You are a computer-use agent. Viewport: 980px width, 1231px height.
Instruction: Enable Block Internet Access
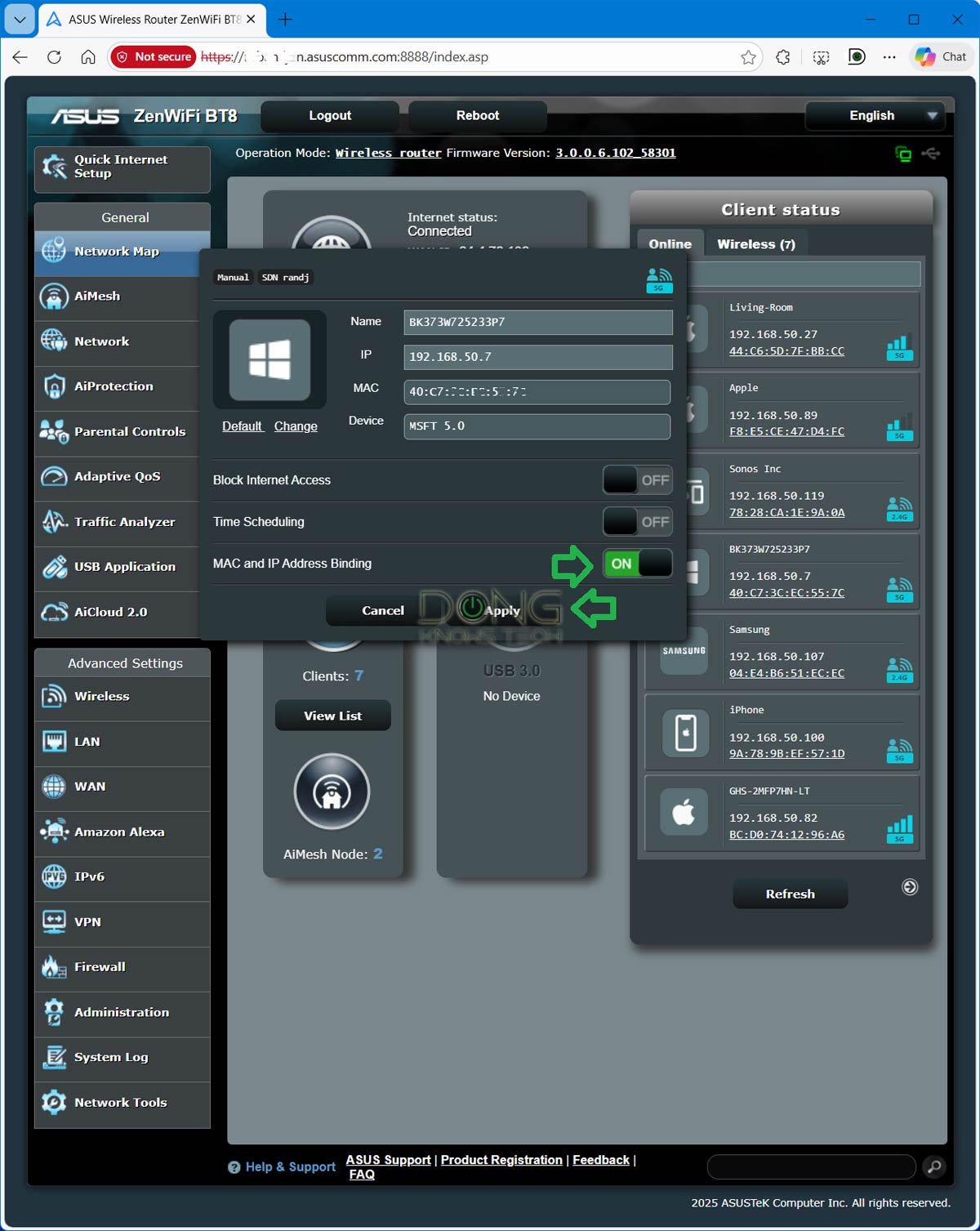(637, 480)
